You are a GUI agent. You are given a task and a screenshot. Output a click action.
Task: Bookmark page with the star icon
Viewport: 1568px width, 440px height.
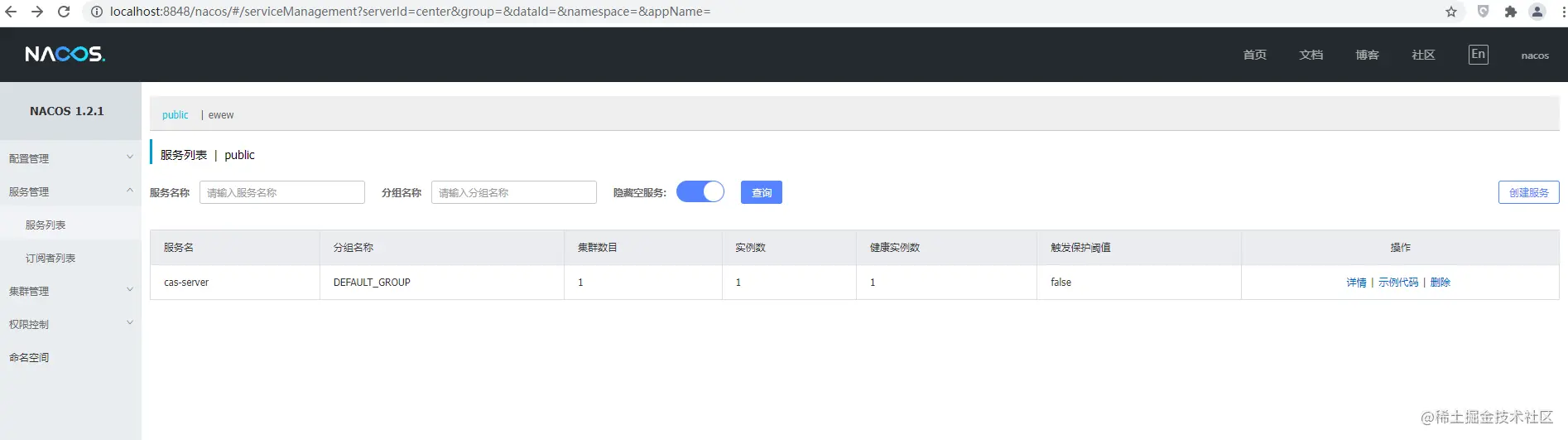(x=1451, y=12)
